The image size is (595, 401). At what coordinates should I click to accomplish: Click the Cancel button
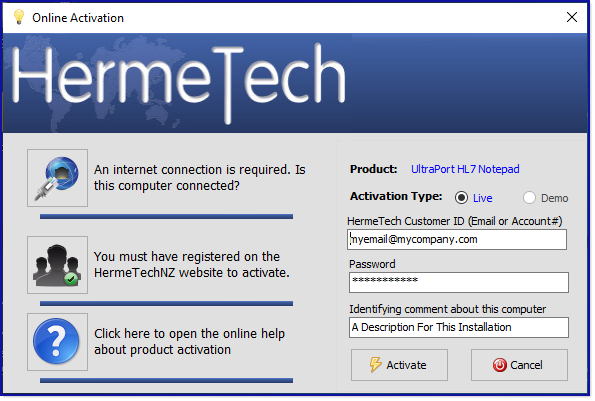[x=519, y=365]
